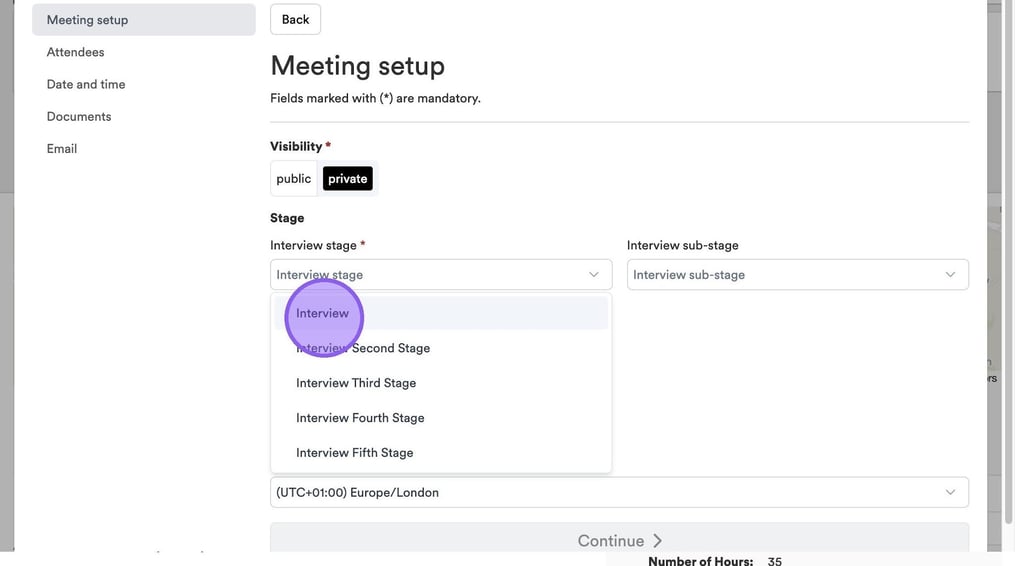Pick Interview Third Stage from the list
The image size is (1015, 566).
pyautogui.click(x=356, y=383)
